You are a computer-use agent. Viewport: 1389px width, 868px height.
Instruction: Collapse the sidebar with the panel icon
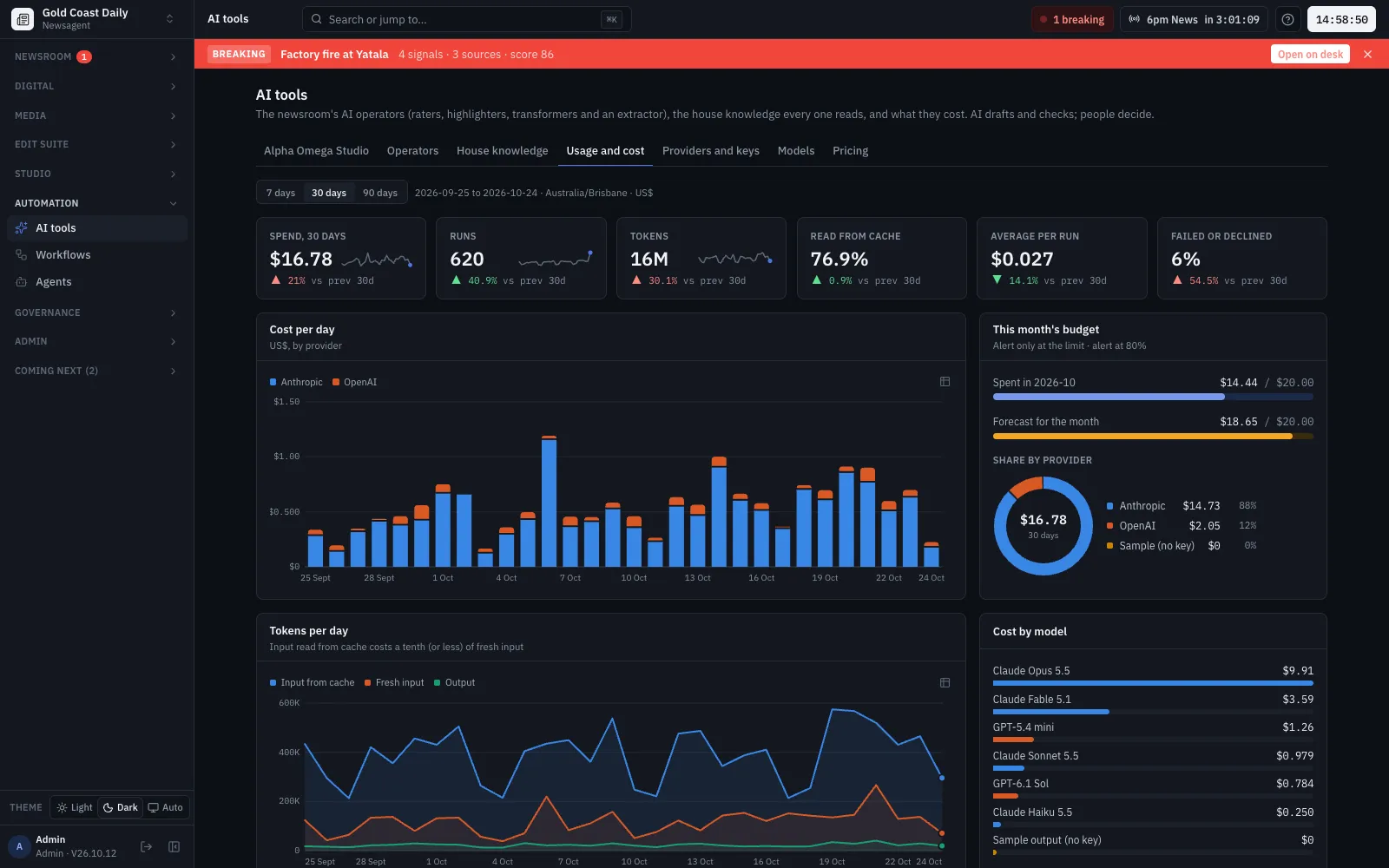[174, 846]
